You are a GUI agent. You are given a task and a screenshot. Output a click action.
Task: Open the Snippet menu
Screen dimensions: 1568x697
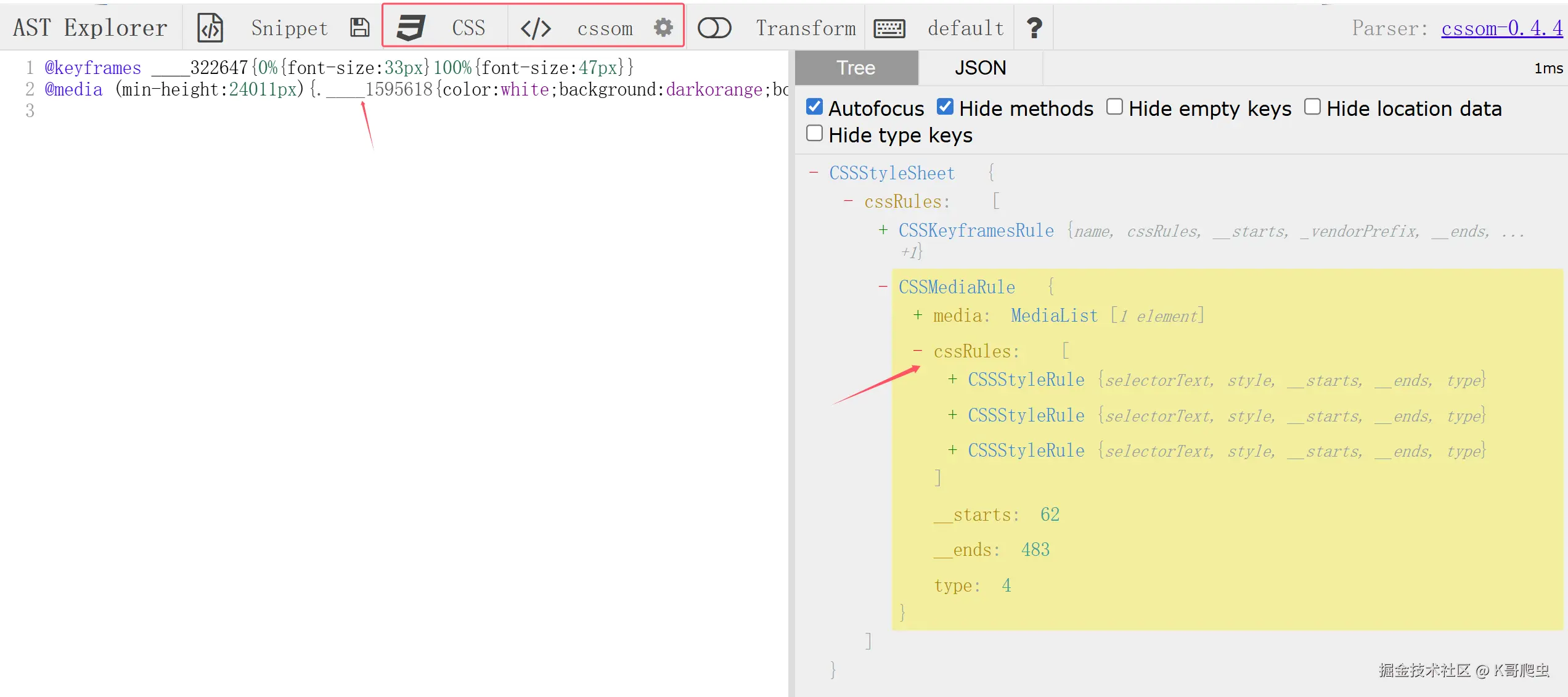point(289,28)
